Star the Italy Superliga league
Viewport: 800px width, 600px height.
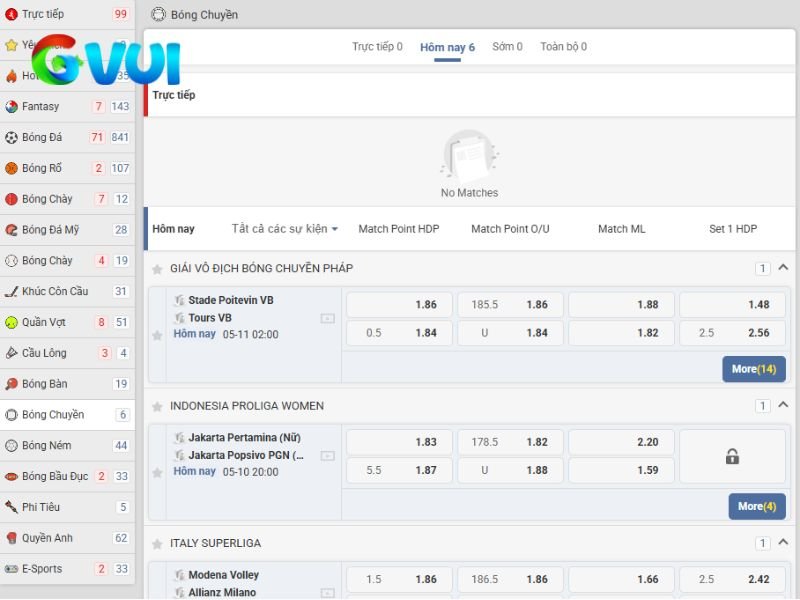point(157,544)
